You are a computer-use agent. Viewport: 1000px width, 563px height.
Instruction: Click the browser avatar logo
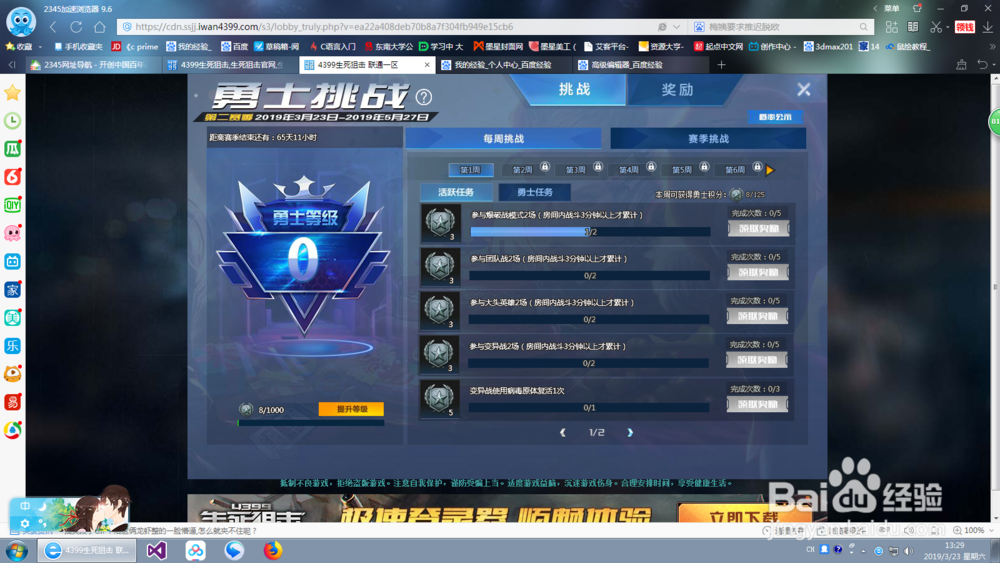pyautogui.click(x=21, y=22)
